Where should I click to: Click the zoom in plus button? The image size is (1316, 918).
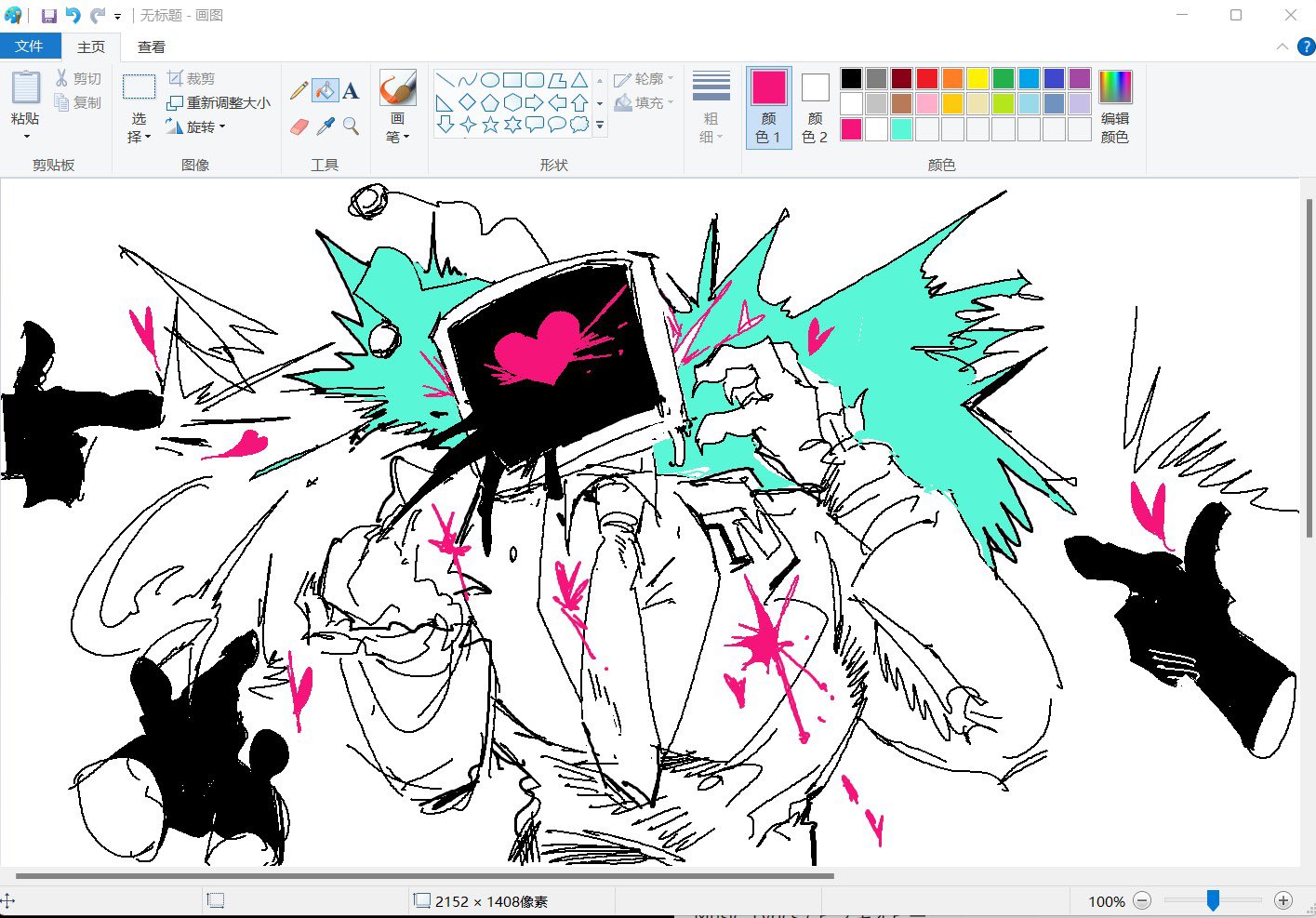coord(1283,900)
